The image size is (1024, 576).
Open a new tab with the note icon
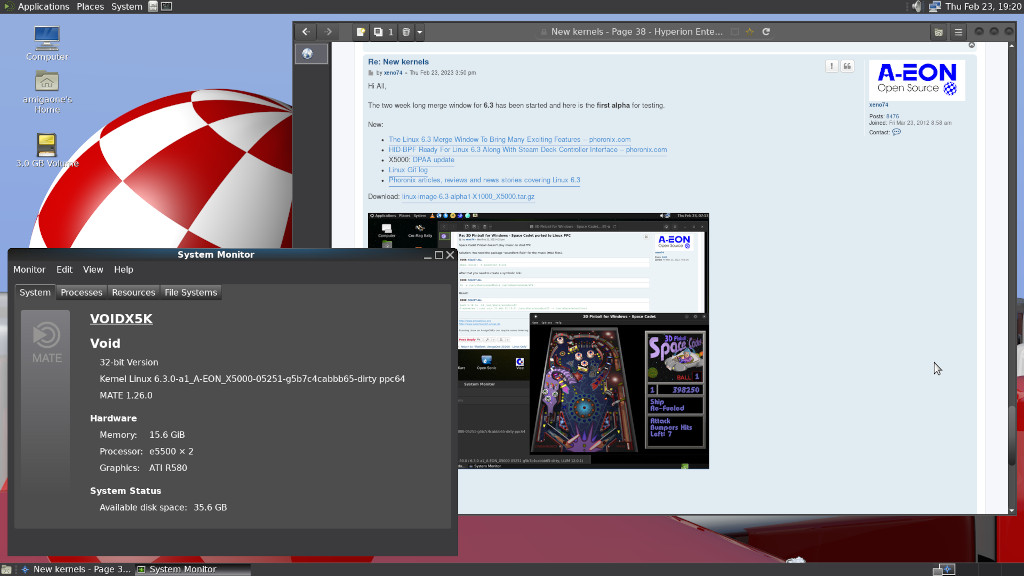[x=360, y=31]
